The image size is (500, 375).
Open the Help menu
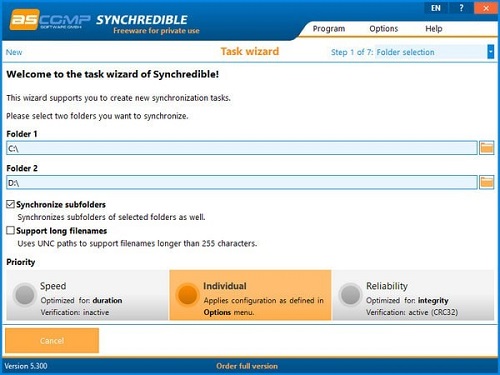(434, 29)
